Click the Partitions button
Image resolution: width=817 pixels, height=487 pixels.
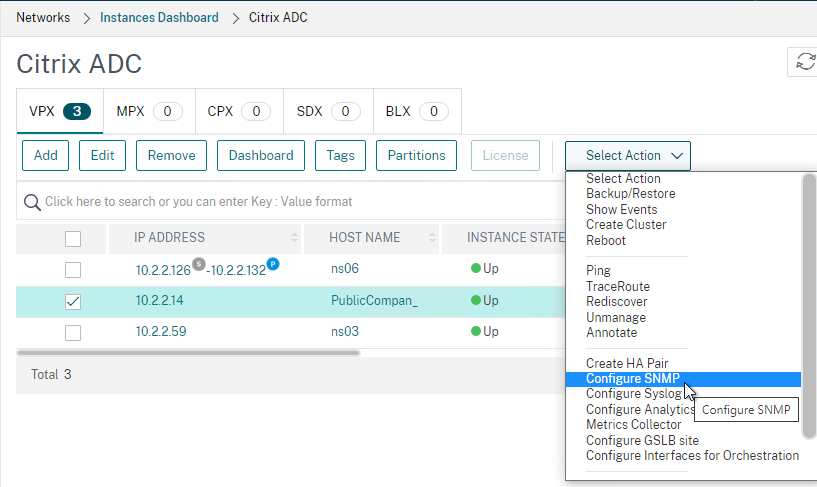pos(416,156)
